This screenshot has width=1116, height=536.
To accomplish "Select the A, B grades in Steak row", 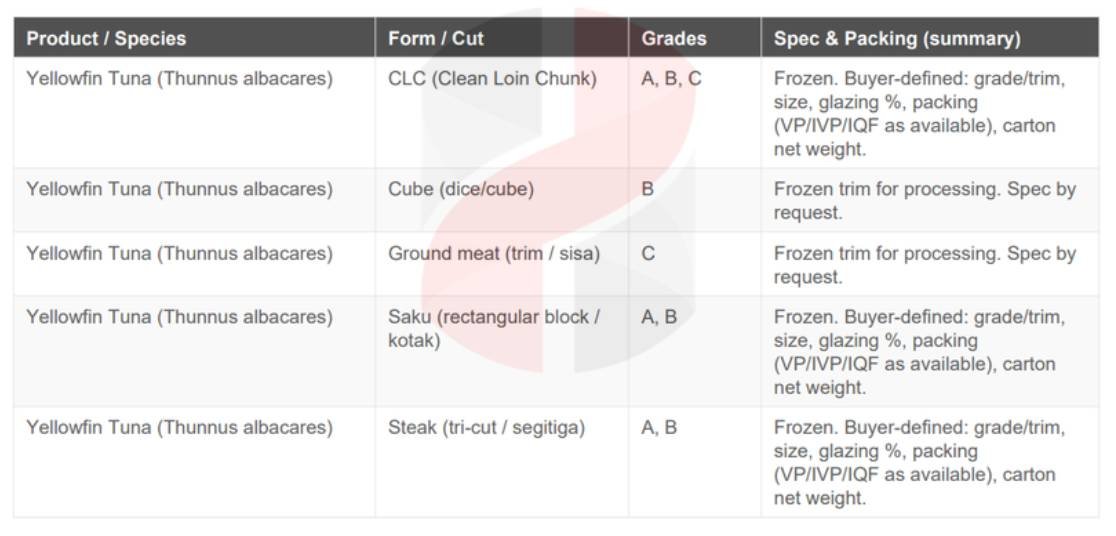I will [659, 427].
